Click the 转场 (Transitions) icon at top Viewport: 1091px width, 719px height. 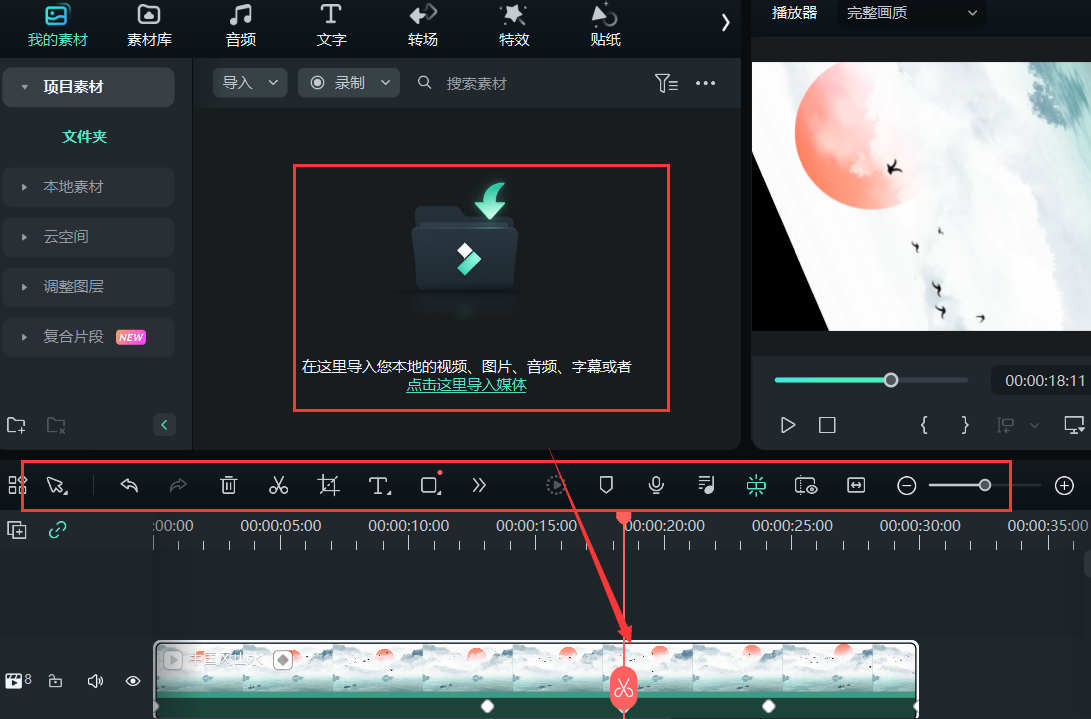pyautogui.click(x=422, y=25)
